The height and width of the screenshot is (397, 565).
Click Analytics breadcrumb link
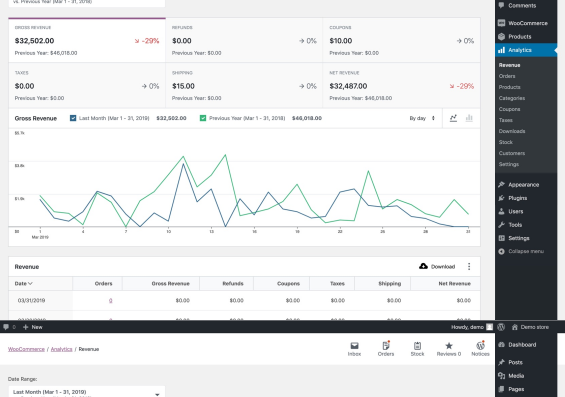pos(62,349)
